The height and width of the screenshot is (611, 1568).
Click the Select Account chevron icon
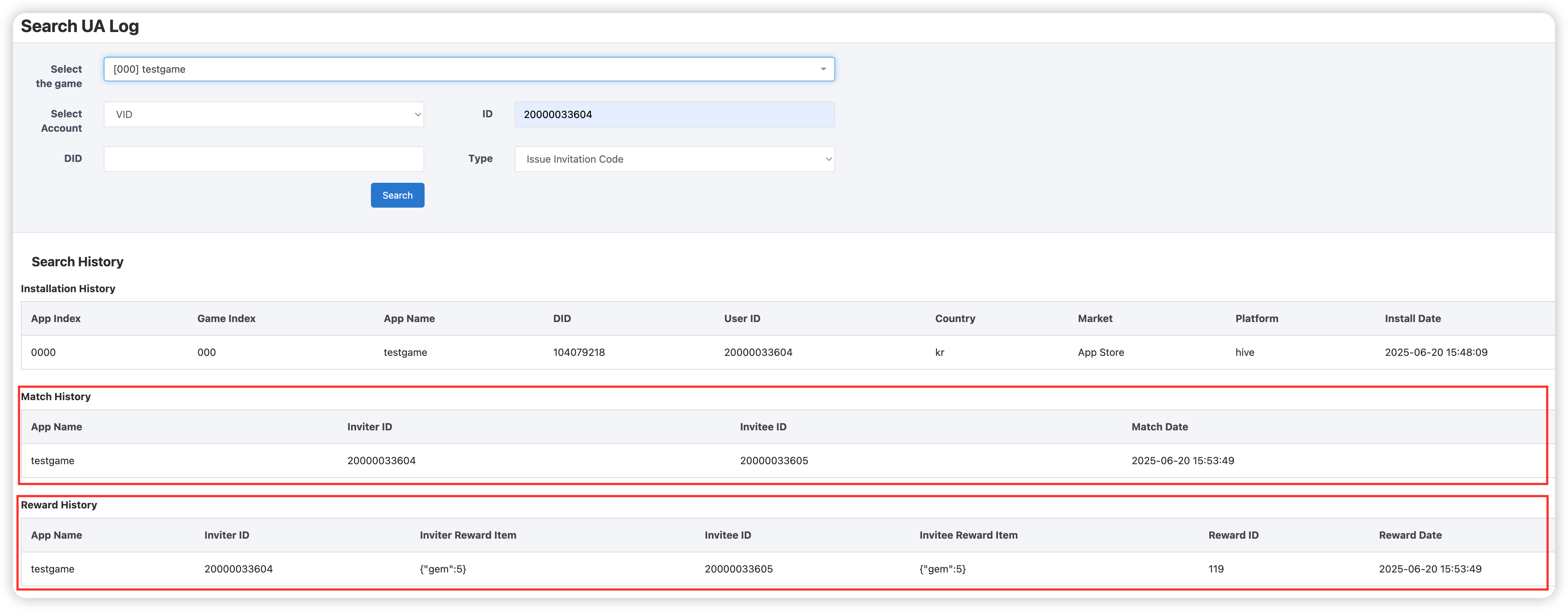click(x=417, y=114)
